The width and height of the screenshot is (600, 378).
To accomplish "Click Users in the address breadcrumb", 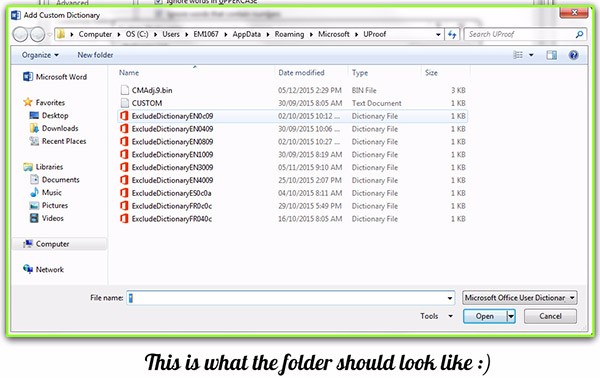I will [171, 34].
